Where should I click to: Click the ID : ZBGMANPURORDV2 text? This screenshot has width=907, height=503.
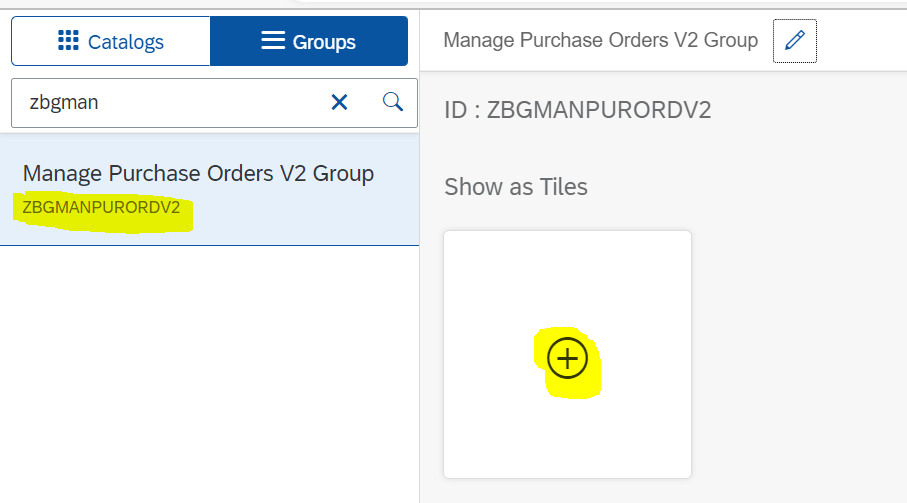(577, 110)
